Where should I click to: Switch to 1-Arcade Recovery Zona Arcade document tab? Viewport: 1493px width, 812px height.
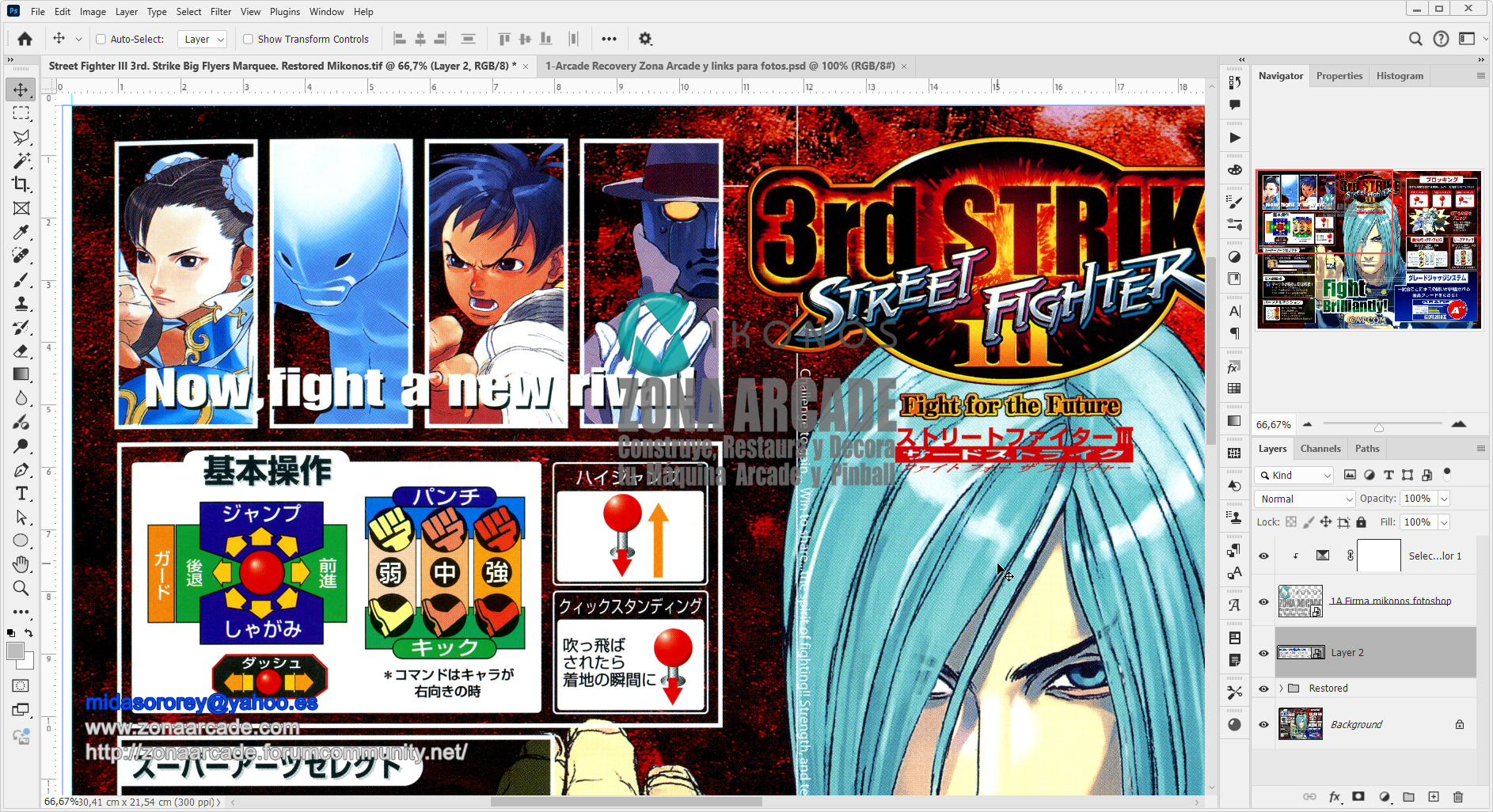point(720,66)
